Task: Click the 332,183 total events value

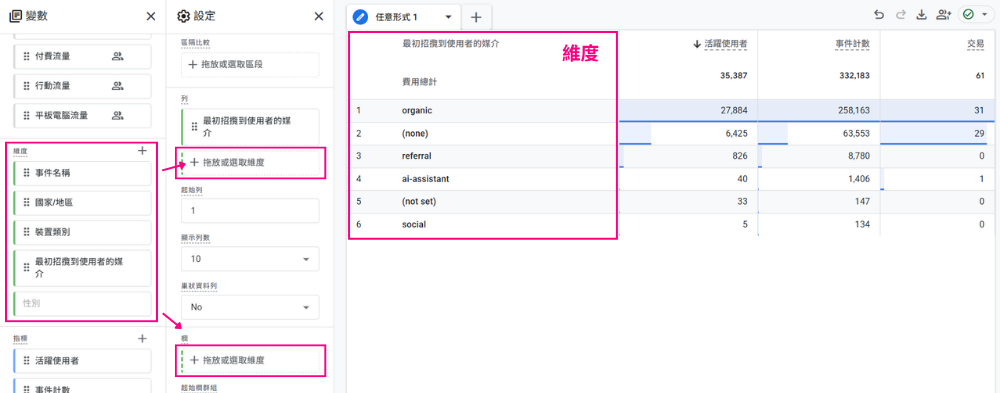Action: [855, 76]
